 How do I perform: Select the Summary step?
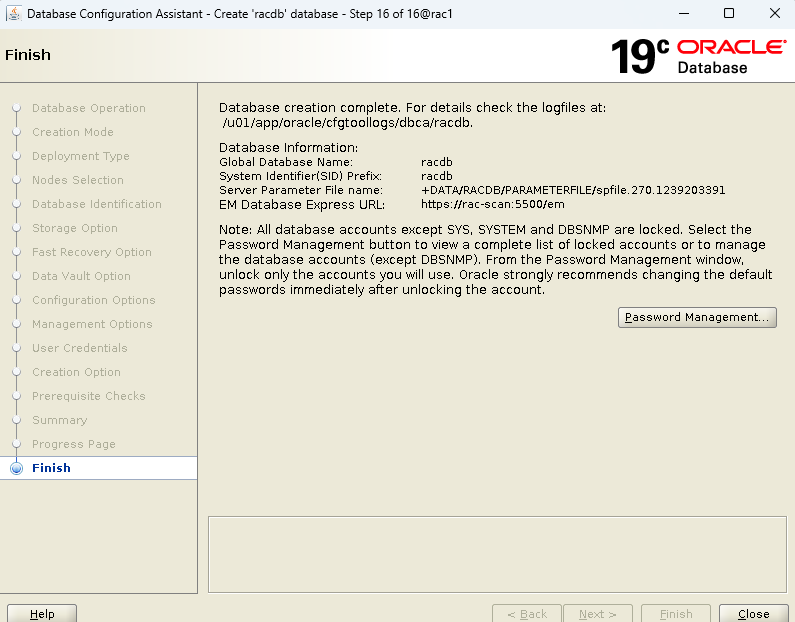point(60,420)
